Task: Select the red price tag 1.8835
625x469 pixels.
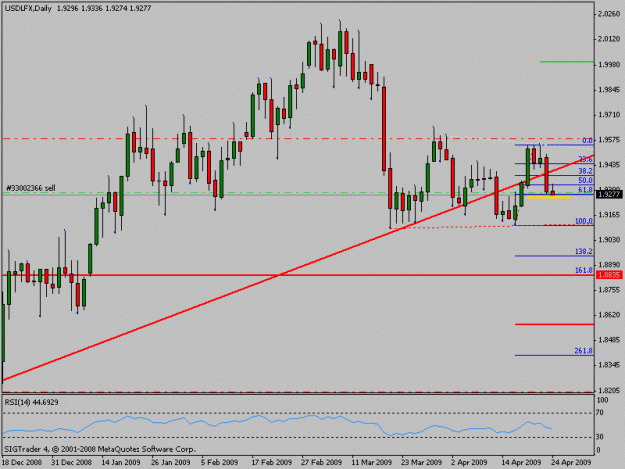Action: tap(609, 275)
